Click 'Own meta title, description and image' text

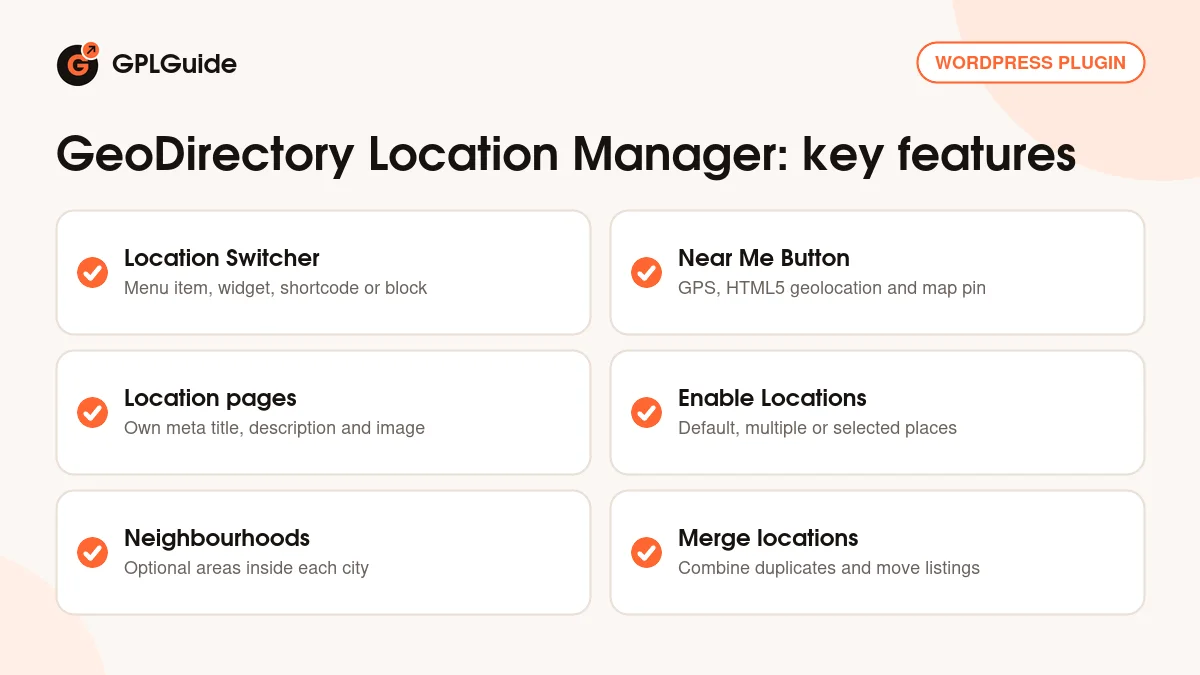pyautogui.click(x=274, y=428)
